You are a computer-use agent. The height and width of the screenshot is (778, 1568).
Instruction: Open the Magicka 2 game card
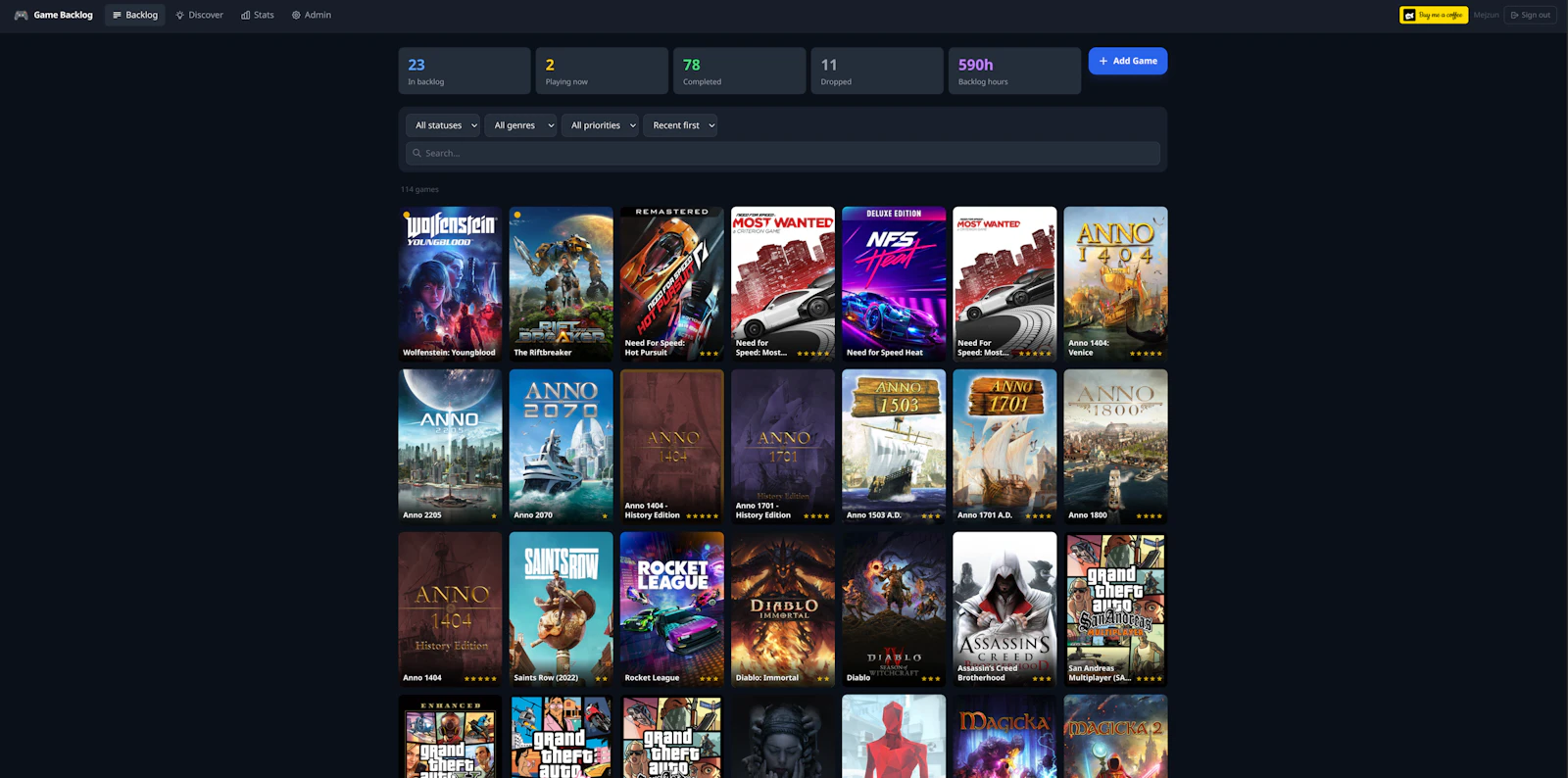[x=1115, y=737]
